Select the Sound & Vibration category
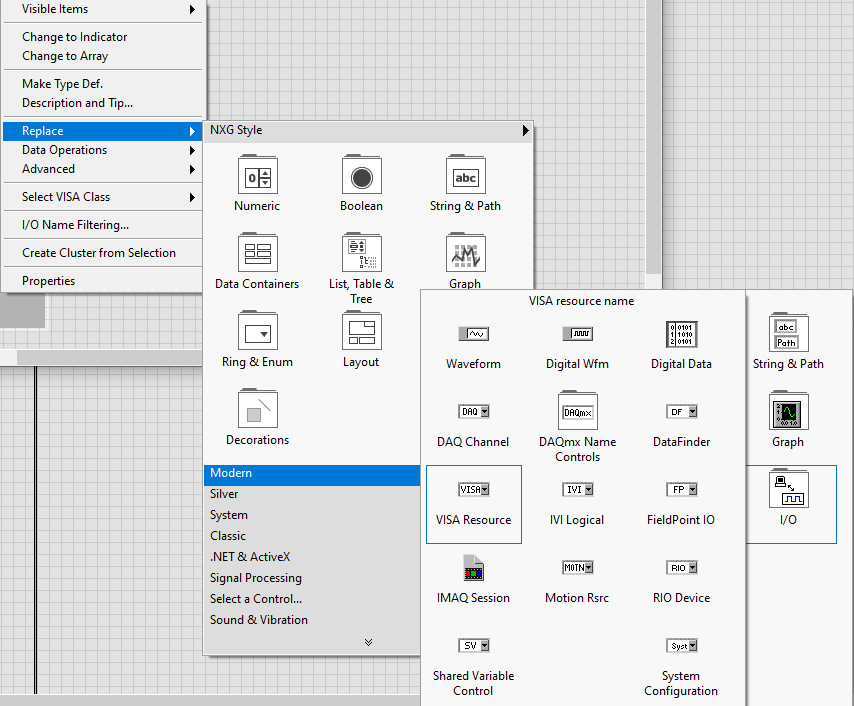 312,619
